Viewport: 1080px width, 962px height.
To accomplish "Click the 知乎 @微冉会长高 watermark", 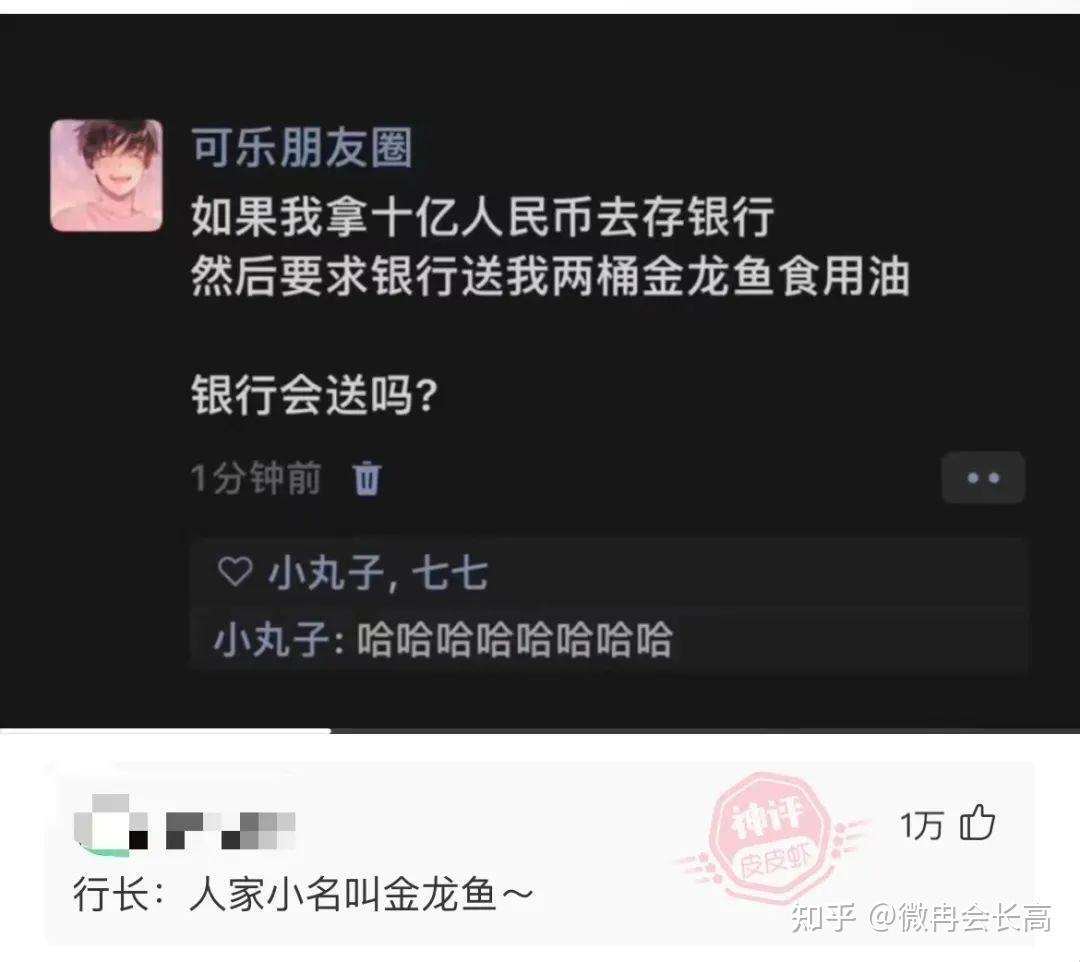I will (x=921, y=917).
